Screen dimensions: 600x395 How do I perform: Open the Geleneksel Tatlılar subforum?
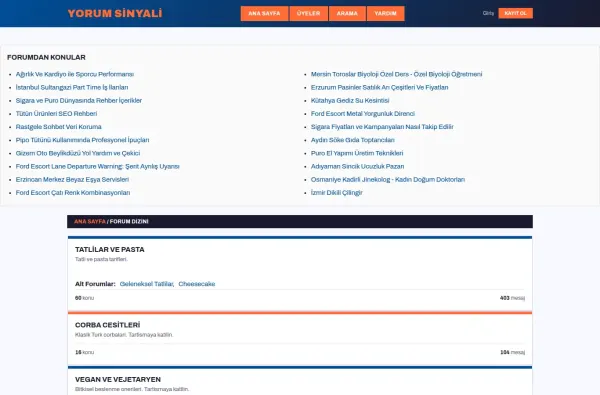(x=147, y=284)
